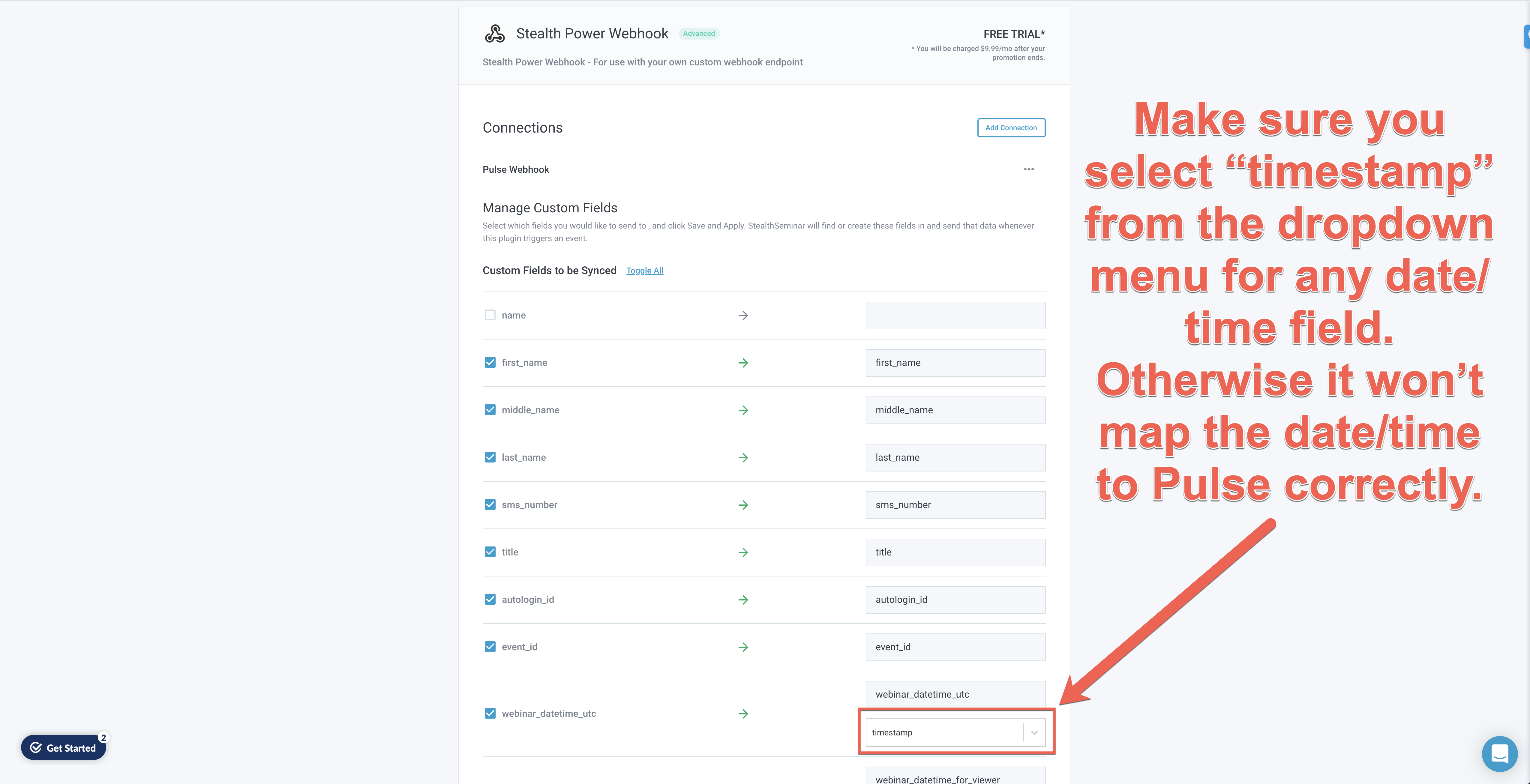Click the FREE TRIAL* label
1530x784 pixels.
click(1014, 34)
